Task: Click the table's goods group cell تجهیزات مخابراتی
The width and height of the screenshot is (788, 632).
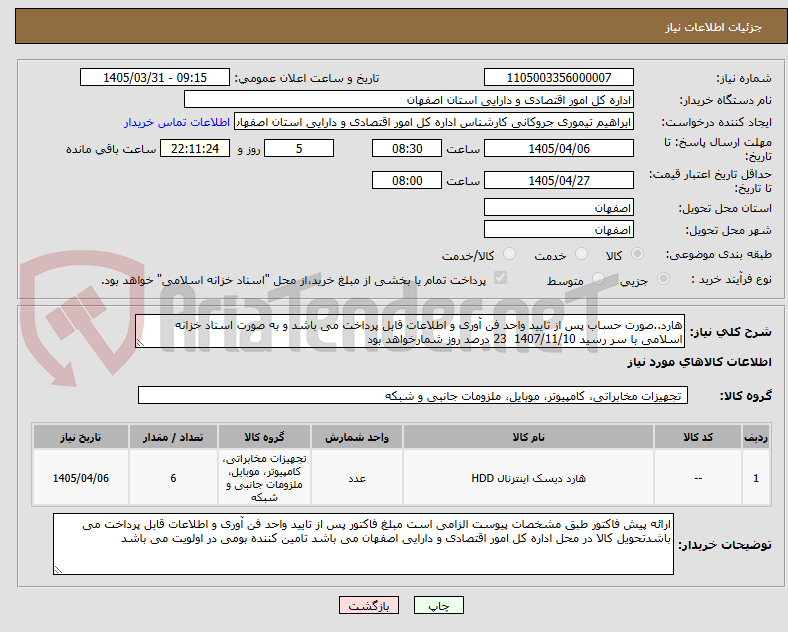Action: [264, 478]
